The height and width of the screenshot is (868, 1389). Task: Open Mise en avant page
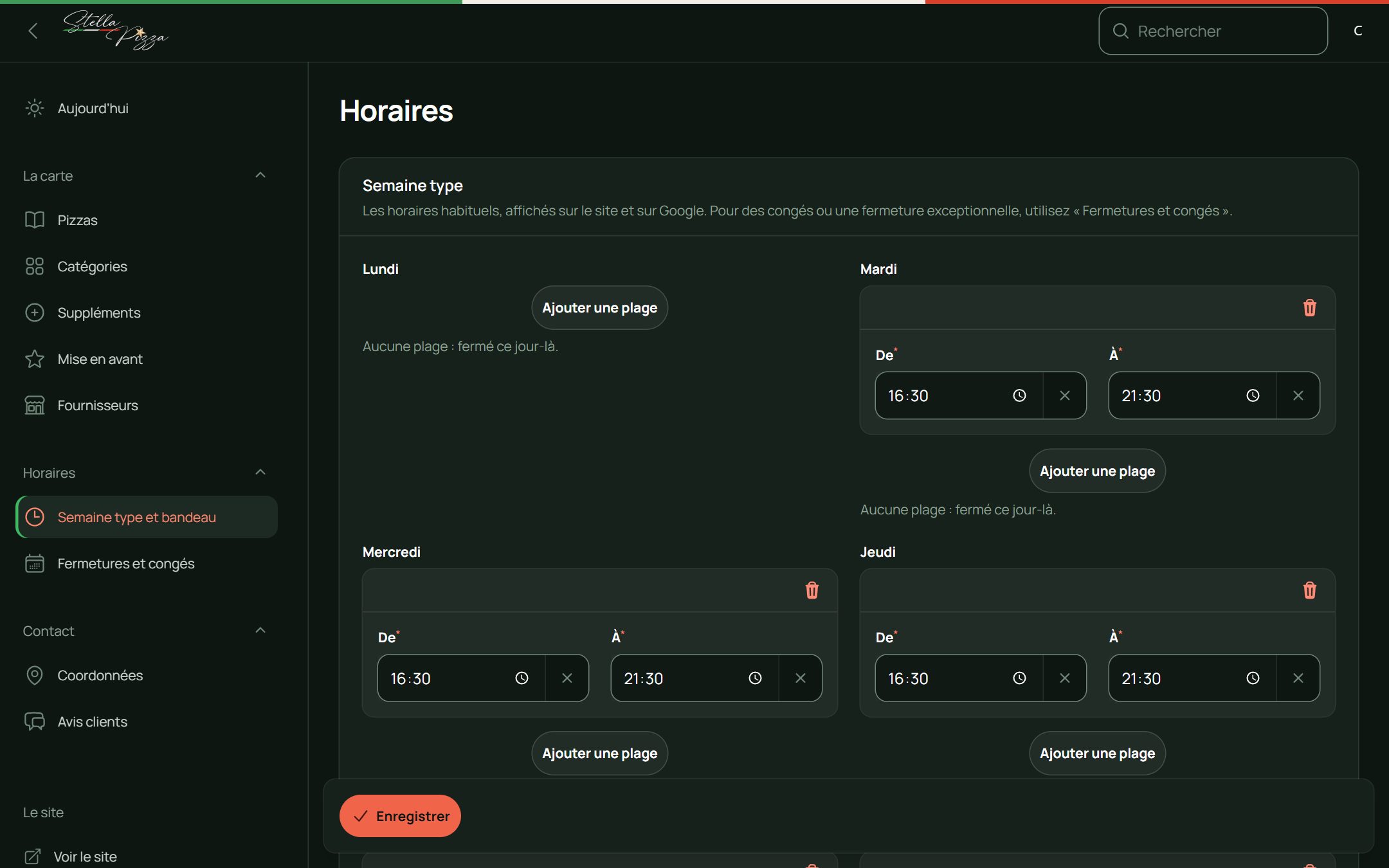click(x=147, y=359)
